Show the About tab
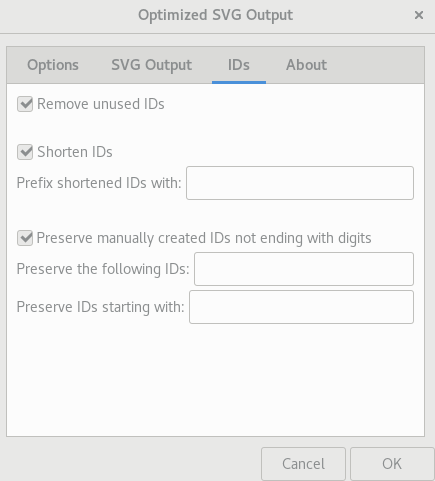 [306, 65]
